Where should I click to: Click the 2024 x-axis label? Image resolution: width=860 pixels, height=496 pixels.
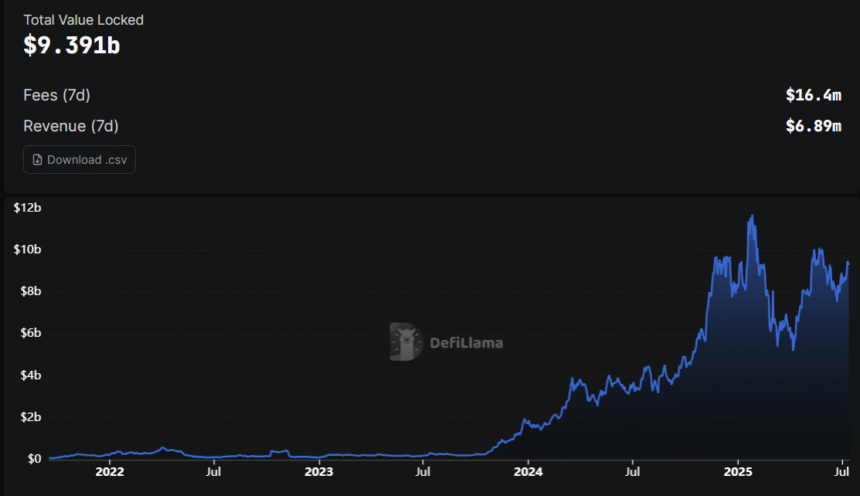(x=528, y=470)
